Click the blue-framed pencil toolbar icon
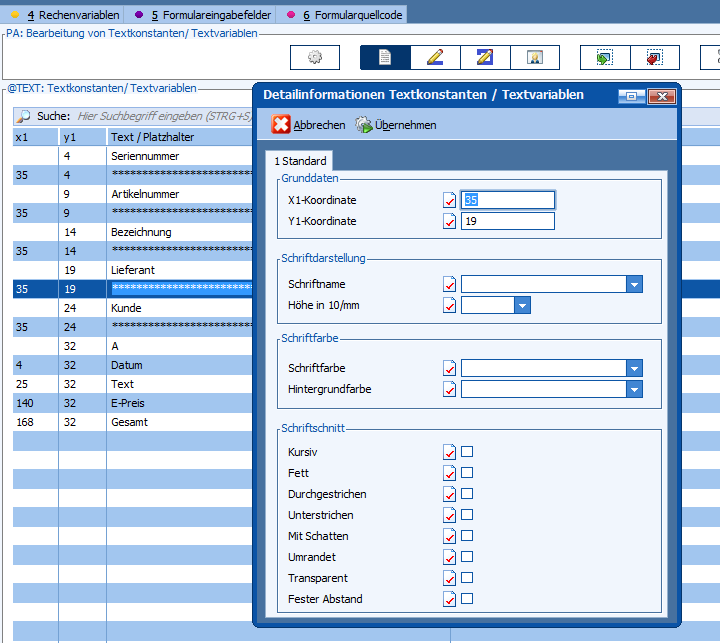This screenshot has height=643, width=720. (485, 58)
